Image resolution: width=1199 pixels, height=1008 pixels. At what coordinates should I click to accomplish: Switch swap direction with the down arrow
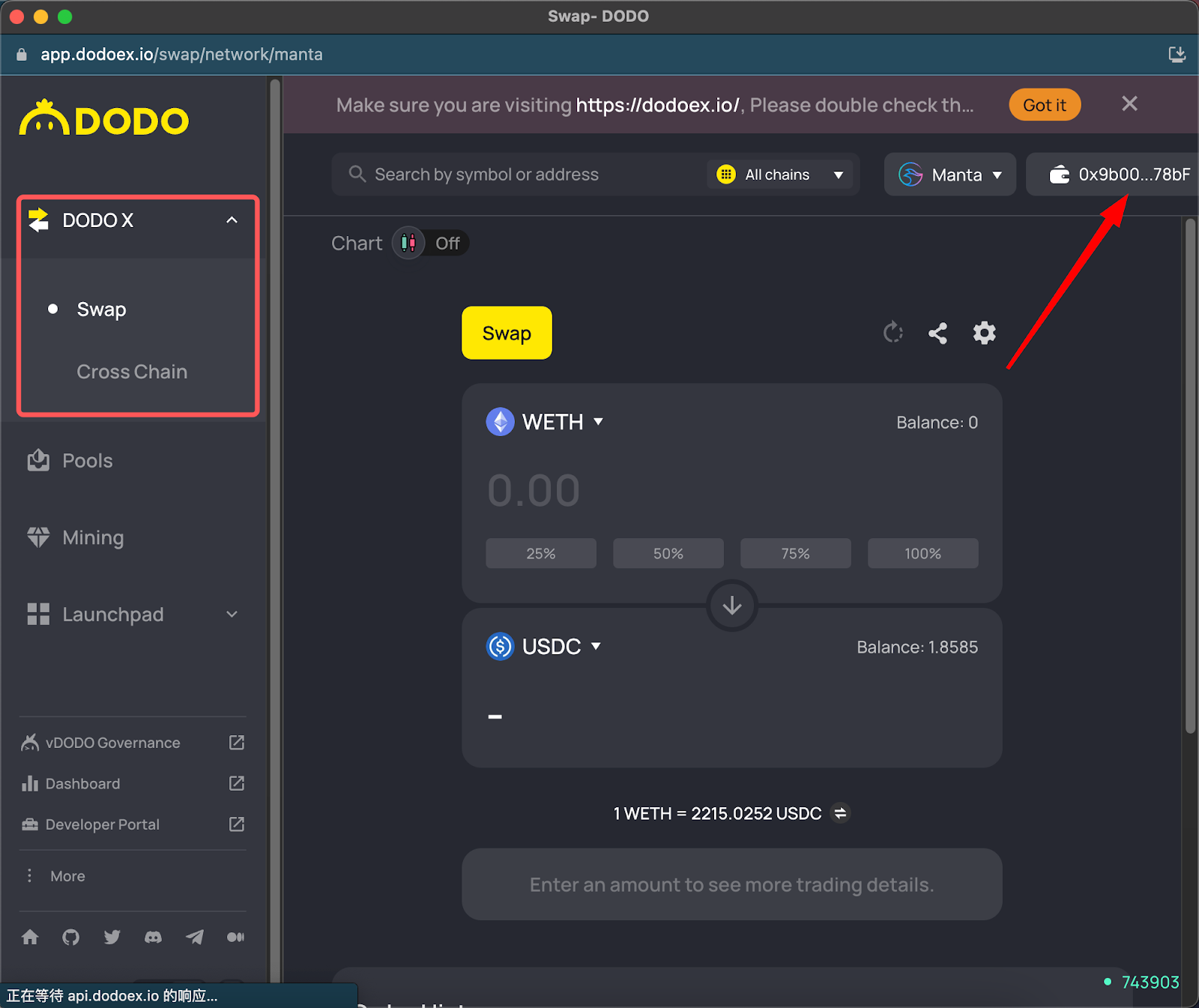click(732, 605)
